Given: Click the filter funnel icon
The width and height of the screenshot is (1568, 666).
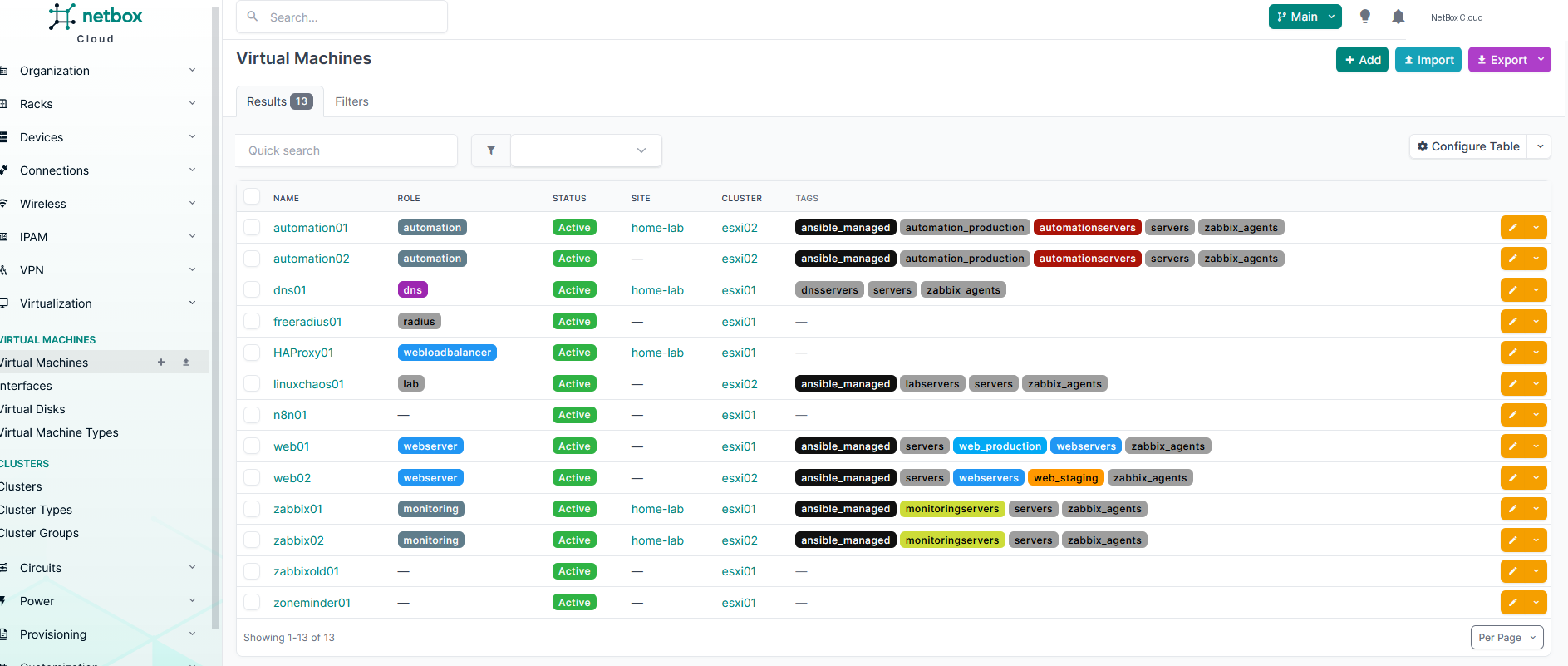Looking at the screenshot, I should (491, 150).
